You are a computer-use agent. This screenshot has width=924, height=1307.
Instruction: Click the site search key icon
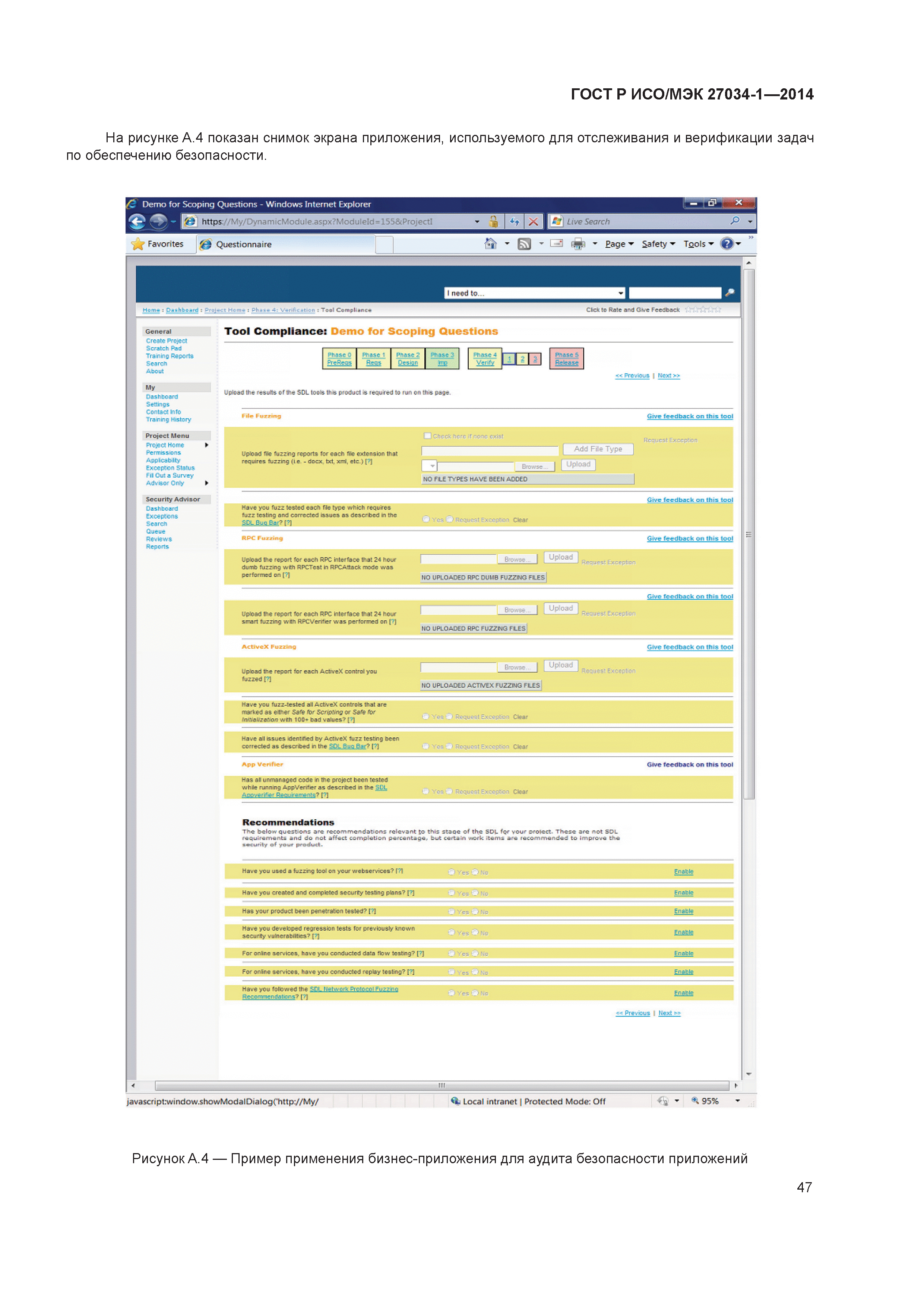pyautogui.click(x=730, y=292)
